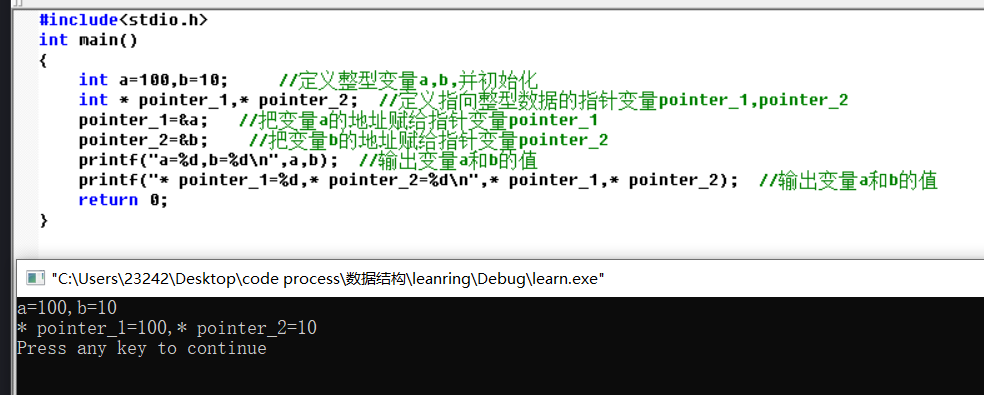Click 'Press any key to continue' in console
The image size is (984, 395).
pos(142,348)
